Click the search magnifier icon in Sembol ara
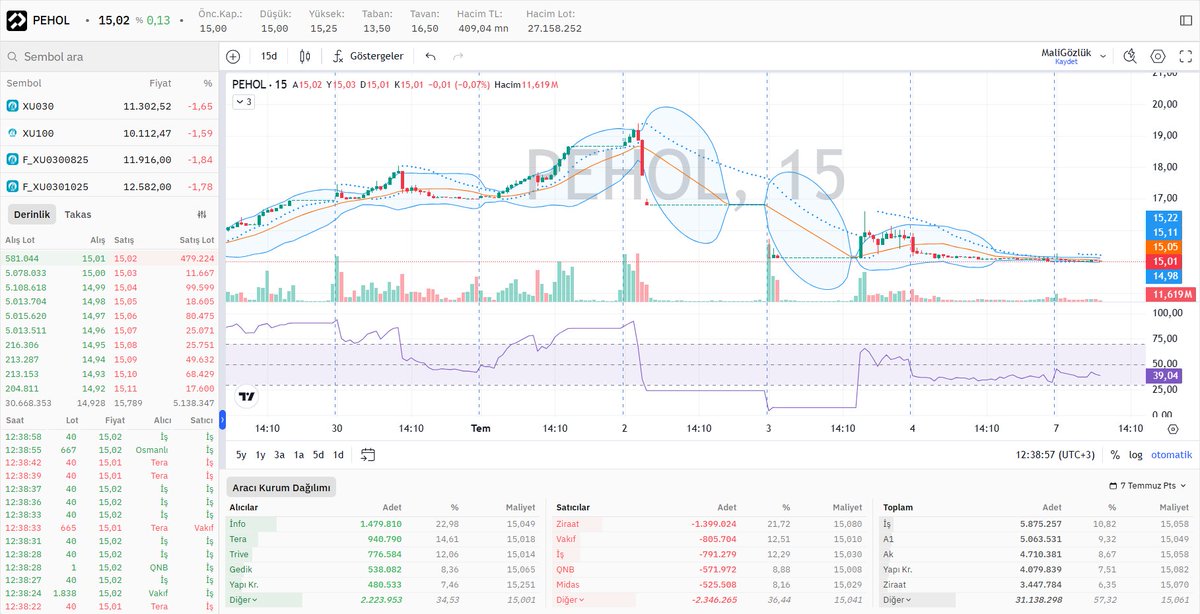 coord(13,57)
